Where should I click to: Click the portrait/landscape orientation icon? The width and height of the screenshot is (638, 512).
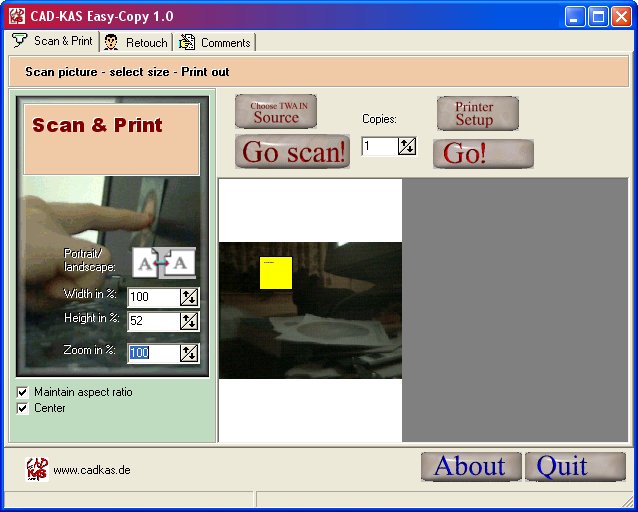pos(164,263)
